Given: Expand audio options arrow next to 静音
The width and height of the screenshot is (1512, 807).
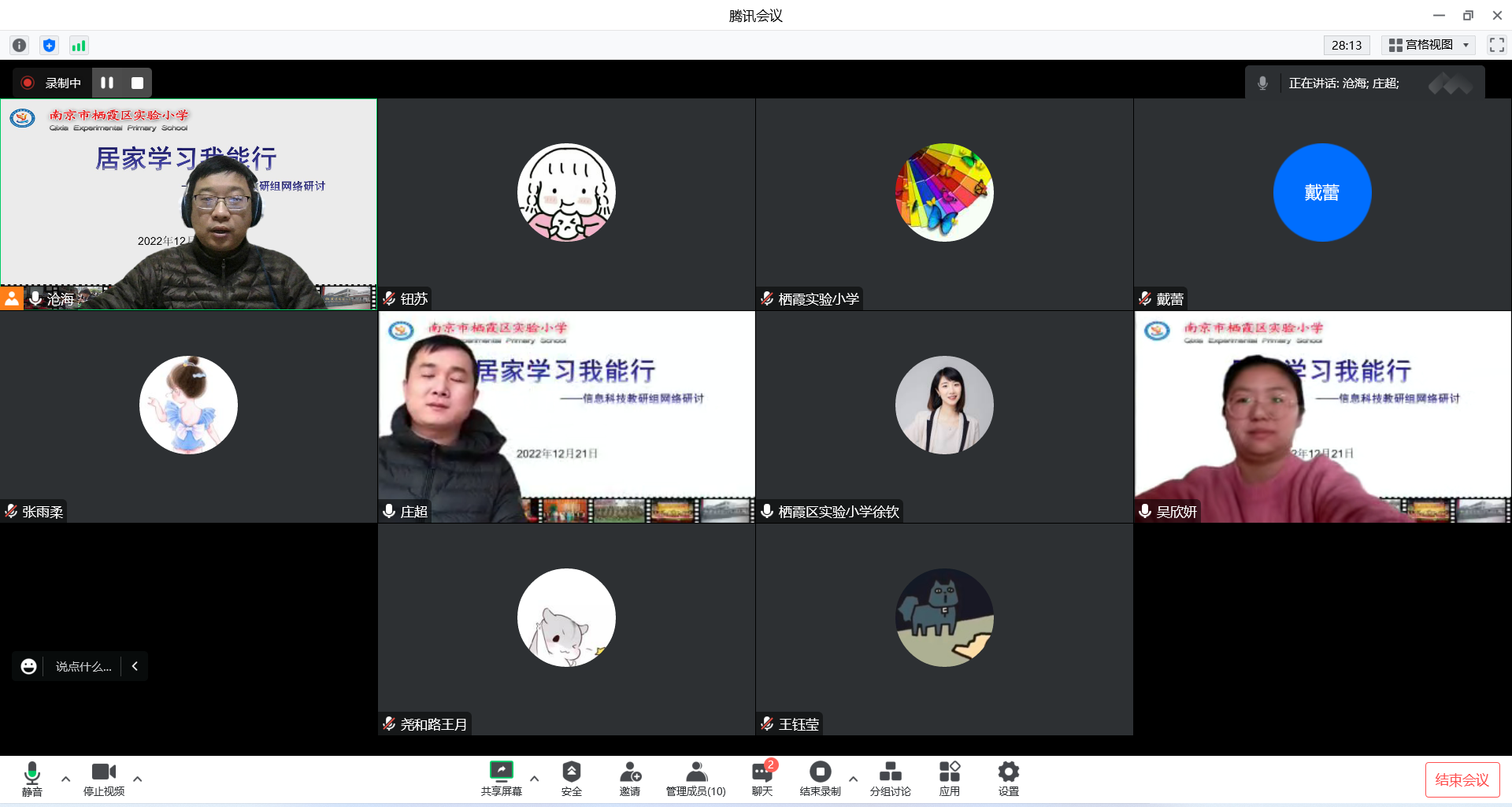Looking at the screenshot, I should (x=65, y=779).
